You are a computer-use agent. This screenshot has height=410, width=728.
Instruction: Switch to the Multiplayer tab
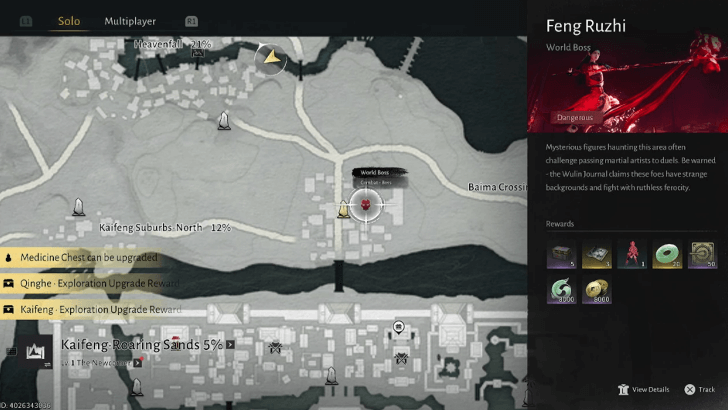pyautogui.click(x=130, y=21)
